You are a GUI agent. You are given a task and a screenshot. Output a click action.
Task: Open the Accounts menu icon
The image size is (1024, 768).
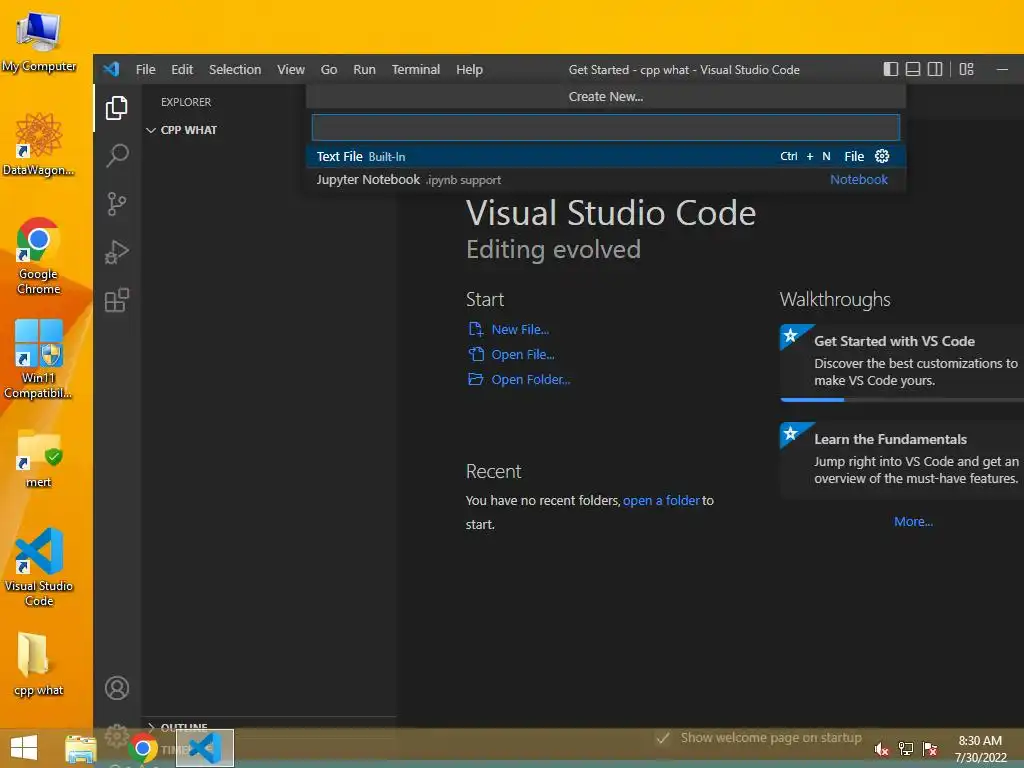click(x=117, y=688)
